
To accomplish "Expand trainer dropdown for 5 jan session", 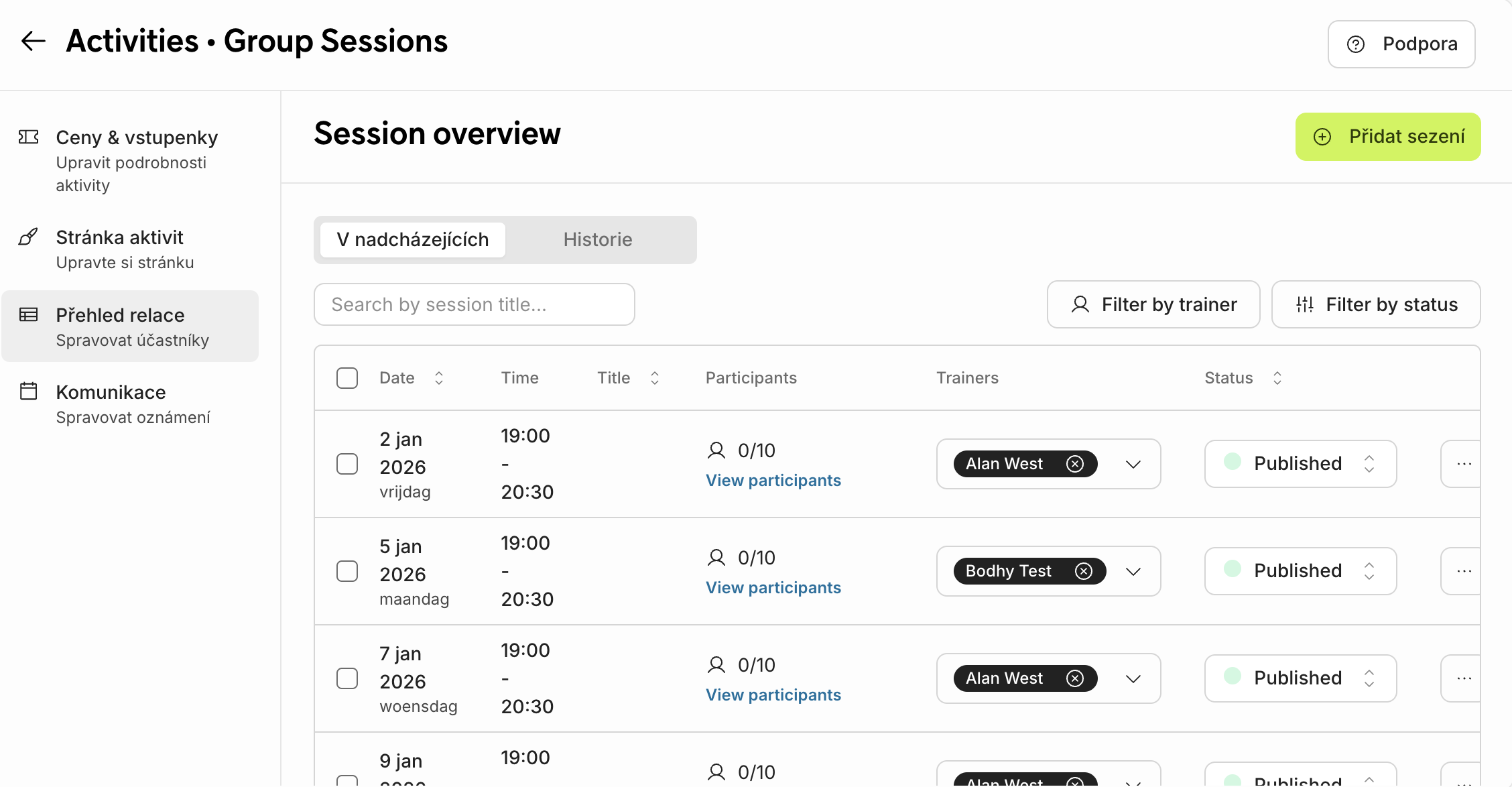I will click(1133, 571).
